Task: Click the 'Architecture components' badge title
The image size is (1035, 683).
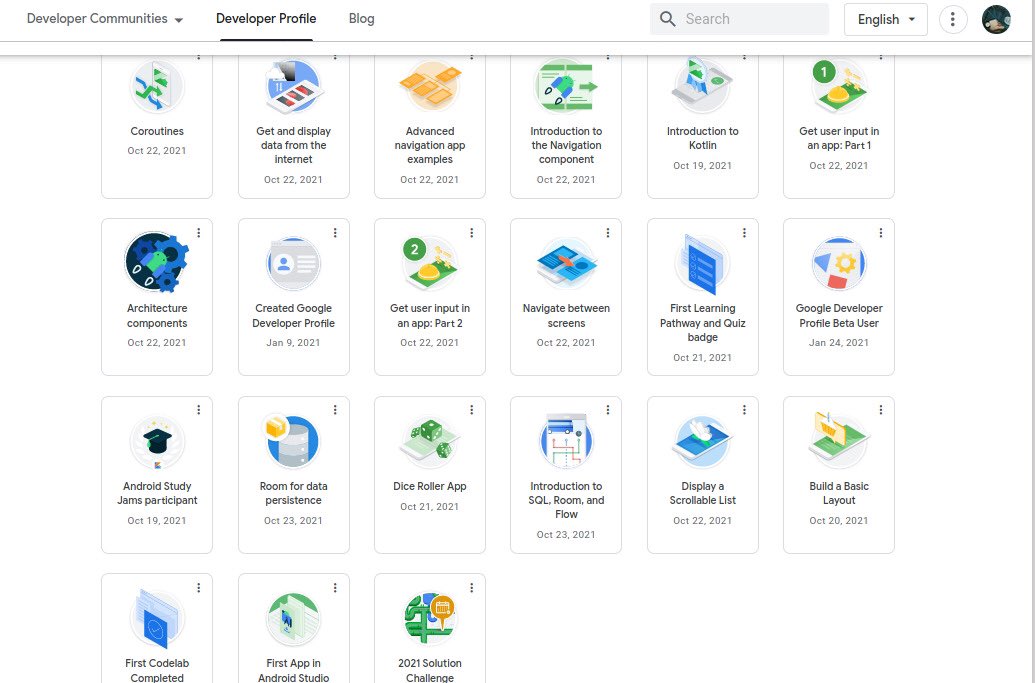Action: coord(157,315)
